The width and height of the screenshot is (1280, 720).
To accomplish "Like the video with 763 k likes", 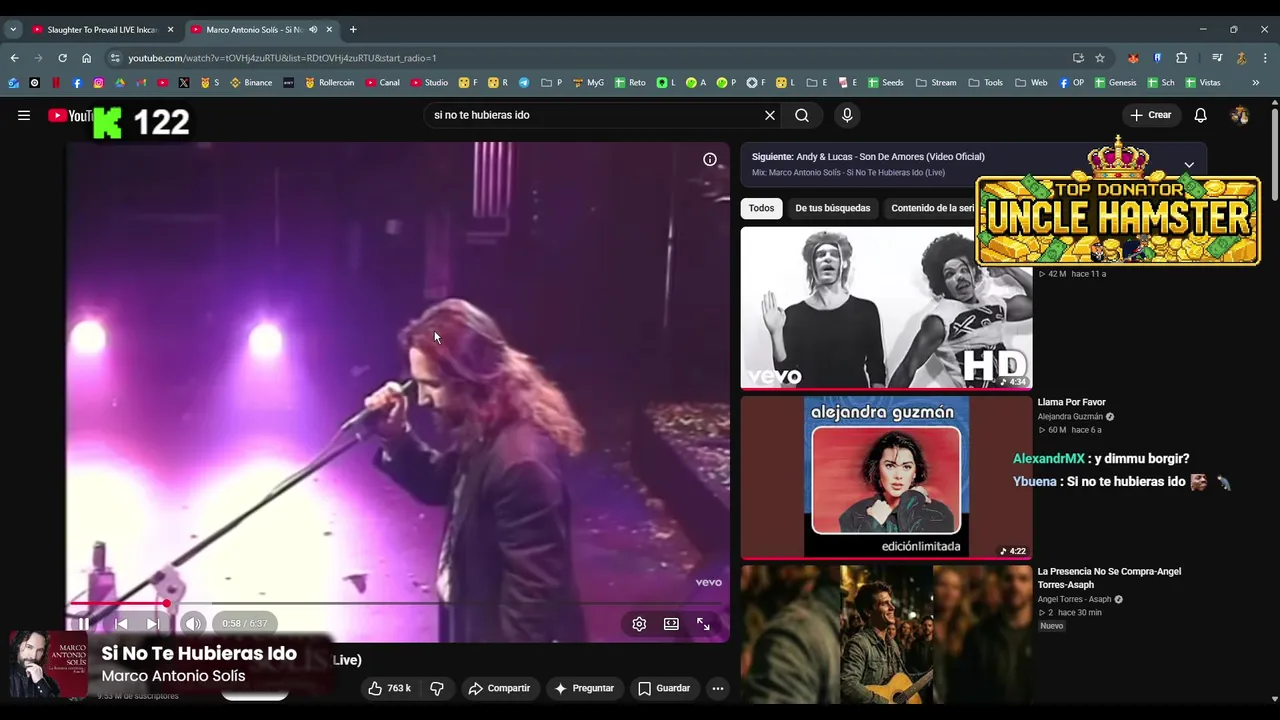I will pyautogui.click(x=390, y=688).
